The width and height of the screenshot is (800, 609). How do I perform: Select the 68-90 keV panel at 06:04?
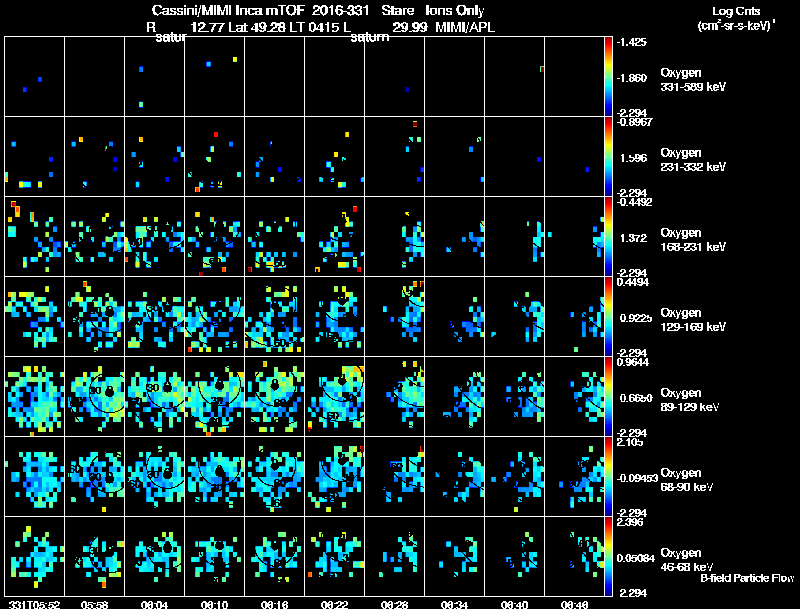(155, 476)
